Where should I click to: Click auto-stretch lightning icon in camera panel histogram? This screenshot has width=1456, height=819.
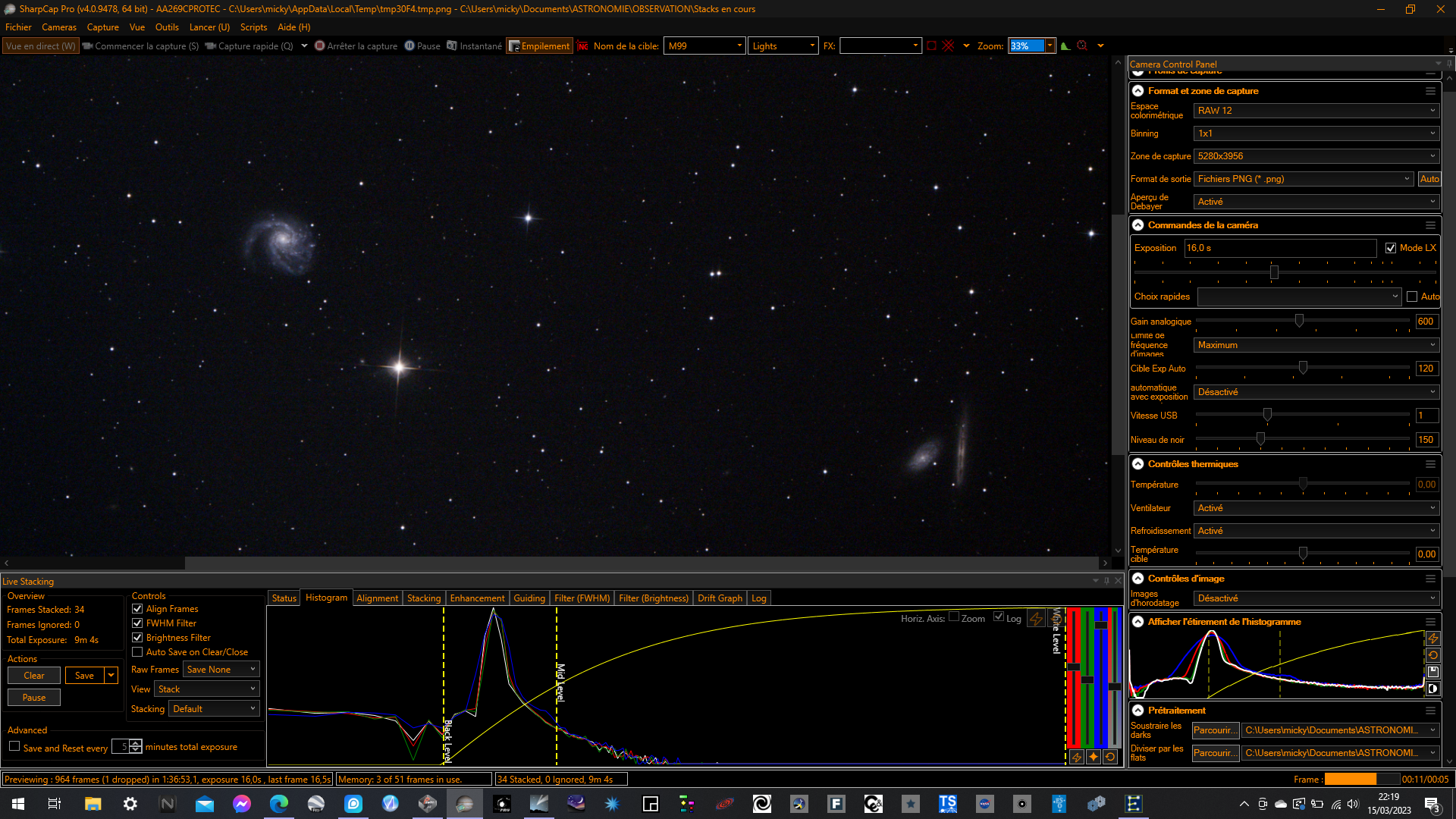click(1432, 639)
